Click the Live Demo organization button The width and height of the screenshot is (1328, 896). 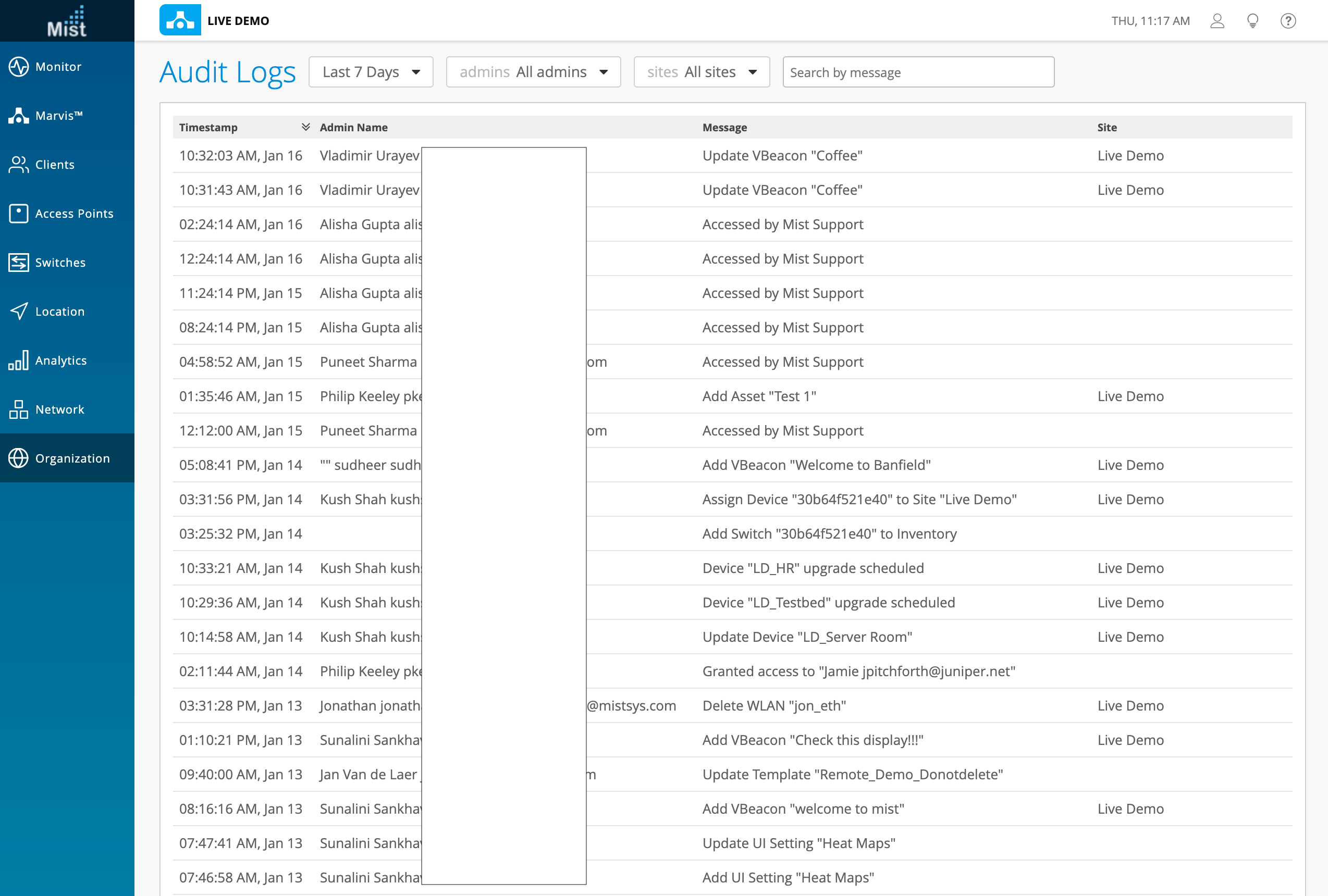214,20
